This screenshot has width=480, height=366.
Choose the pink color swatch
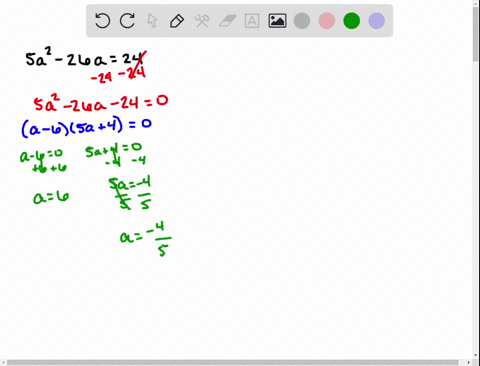pos(327,21)
